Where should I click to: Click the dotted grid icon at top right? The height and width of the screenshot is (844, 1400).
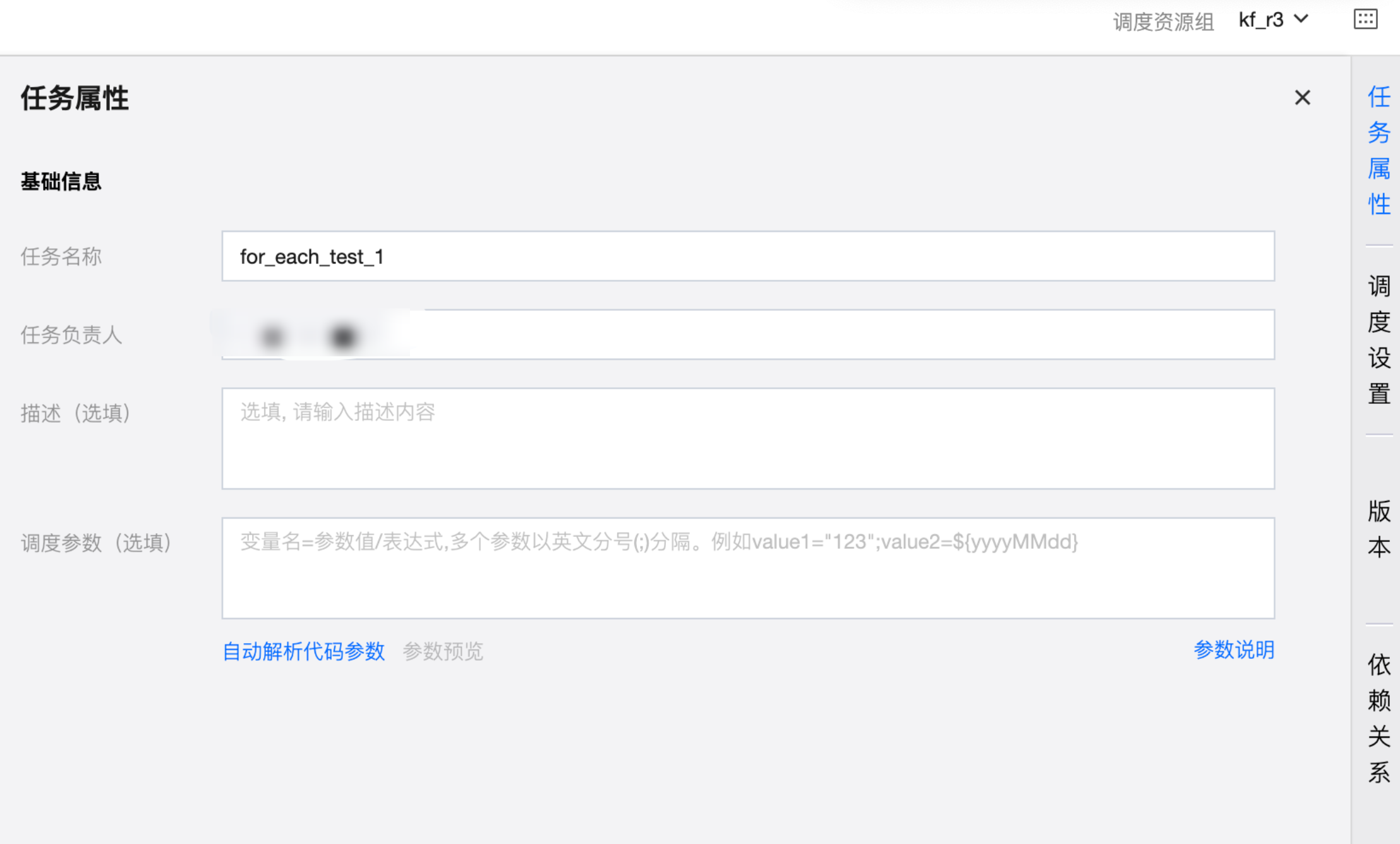pos(1365,20)
